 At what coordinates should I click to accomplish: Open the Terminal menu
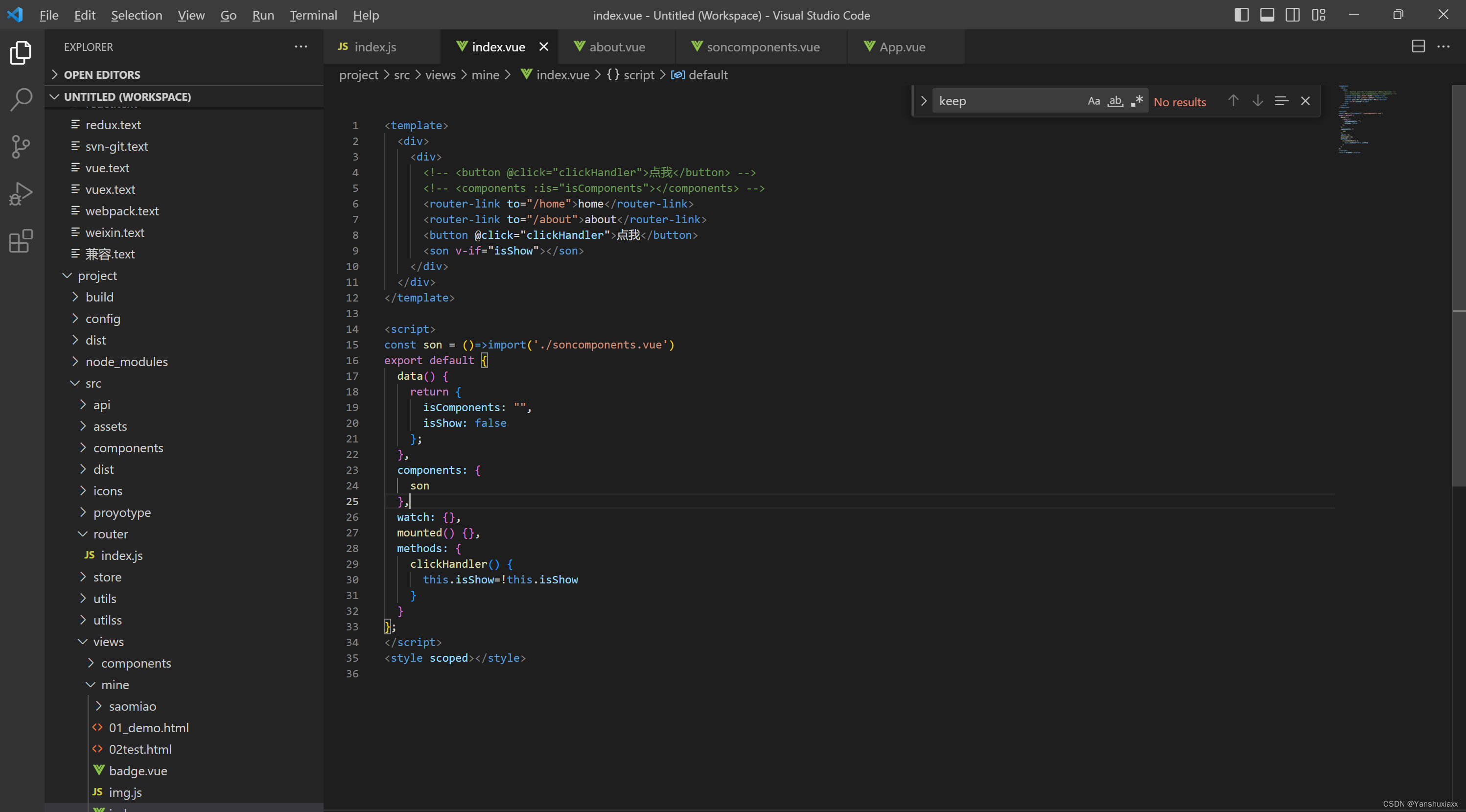click(313, 15)
